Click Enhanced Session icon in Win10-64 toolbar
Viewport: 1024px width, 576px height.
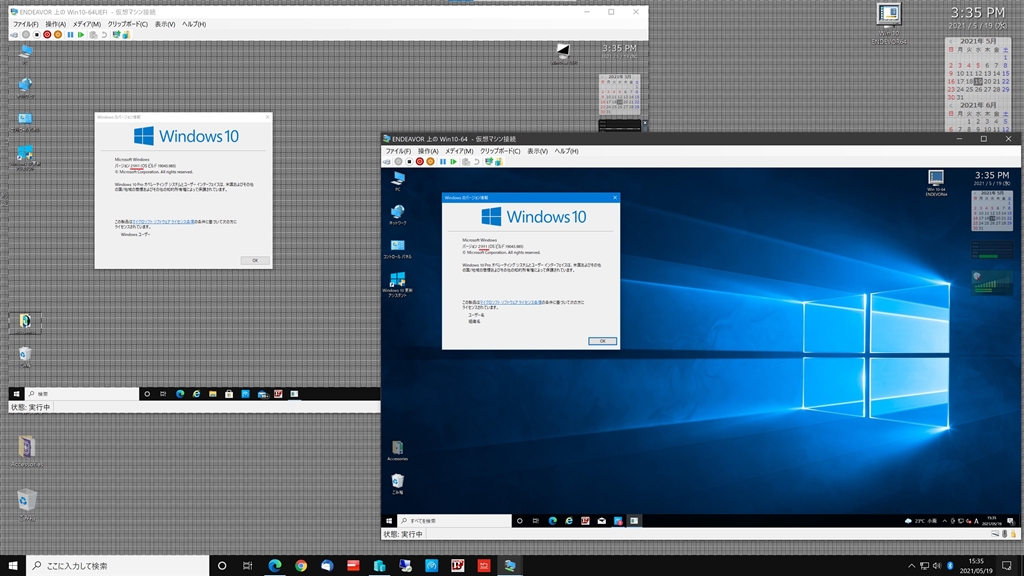click(488, 161)
